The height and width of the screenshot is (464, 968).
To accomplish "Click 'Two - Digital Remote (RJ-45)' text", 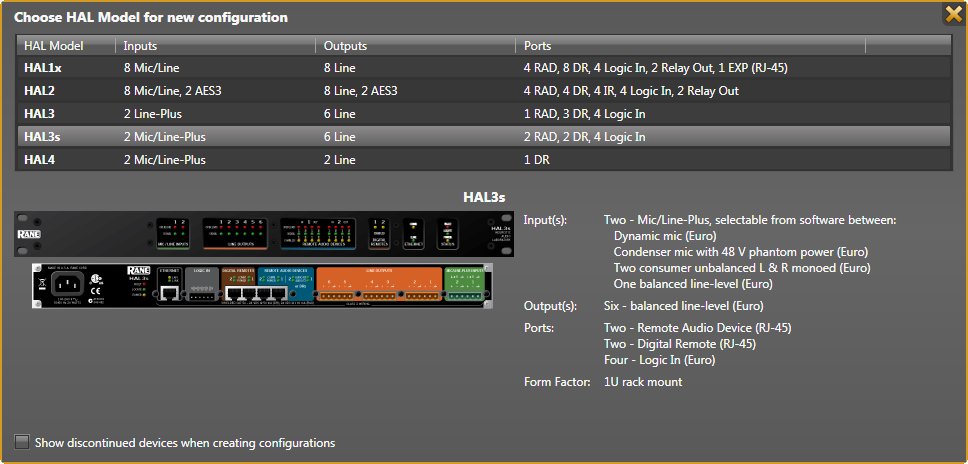I will (680, 344).
